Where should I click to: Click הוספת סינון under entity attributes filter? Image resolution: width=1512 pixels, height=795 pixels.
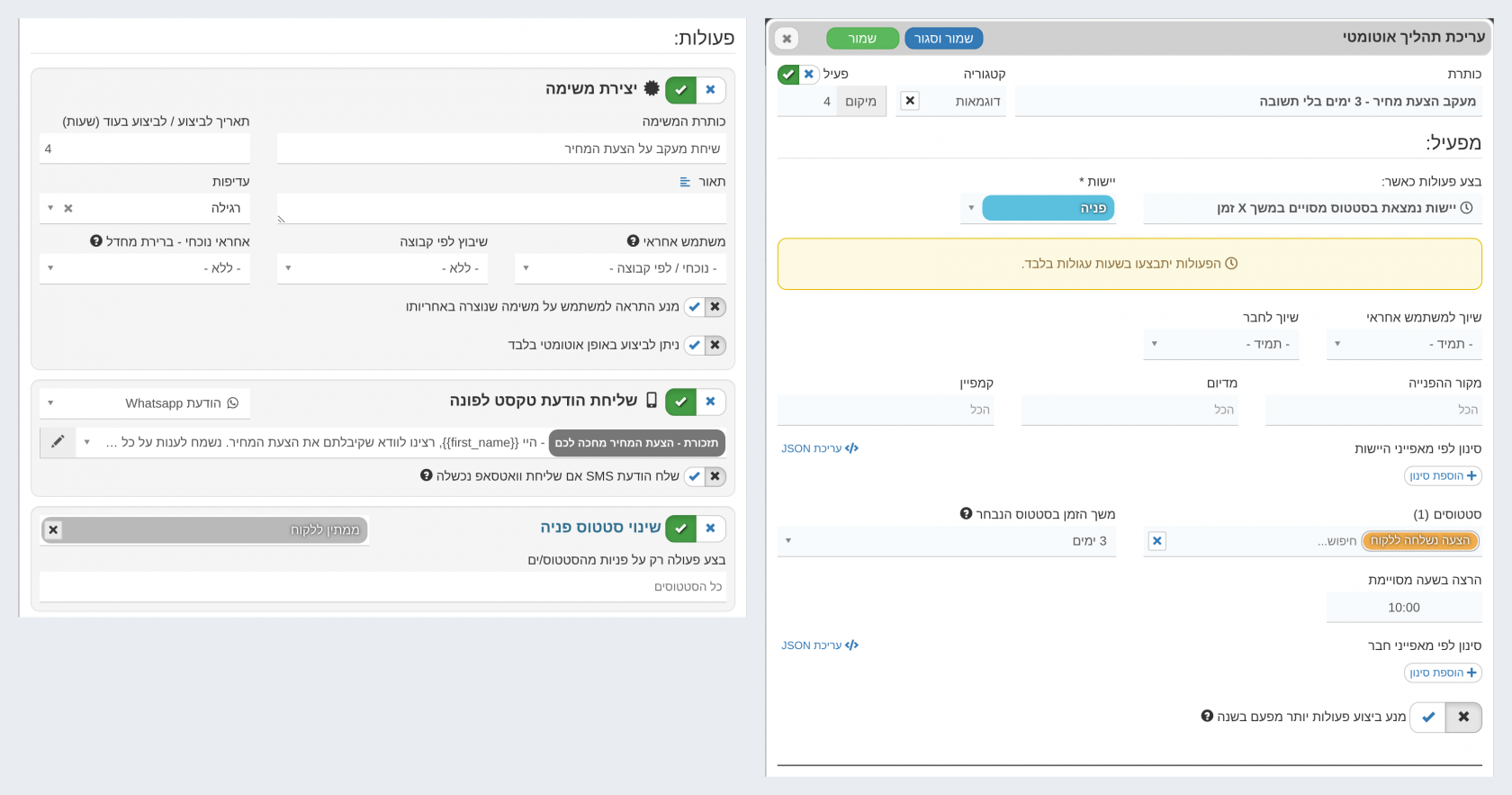pyautogui.click(x=1443, y=475)
